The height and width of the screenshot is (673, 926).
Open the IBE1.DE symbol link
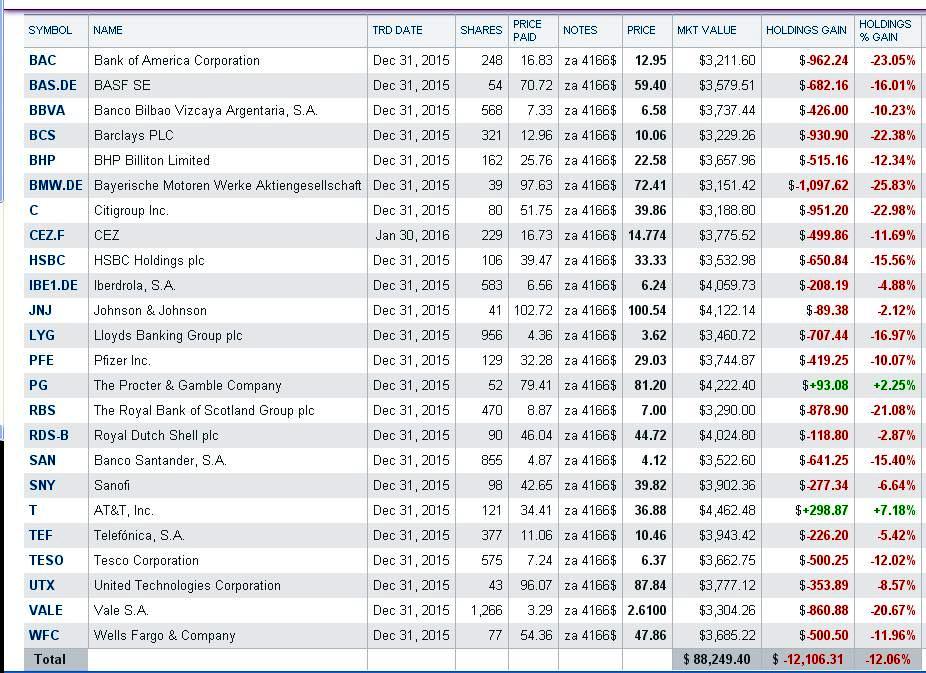coord(53,285)
